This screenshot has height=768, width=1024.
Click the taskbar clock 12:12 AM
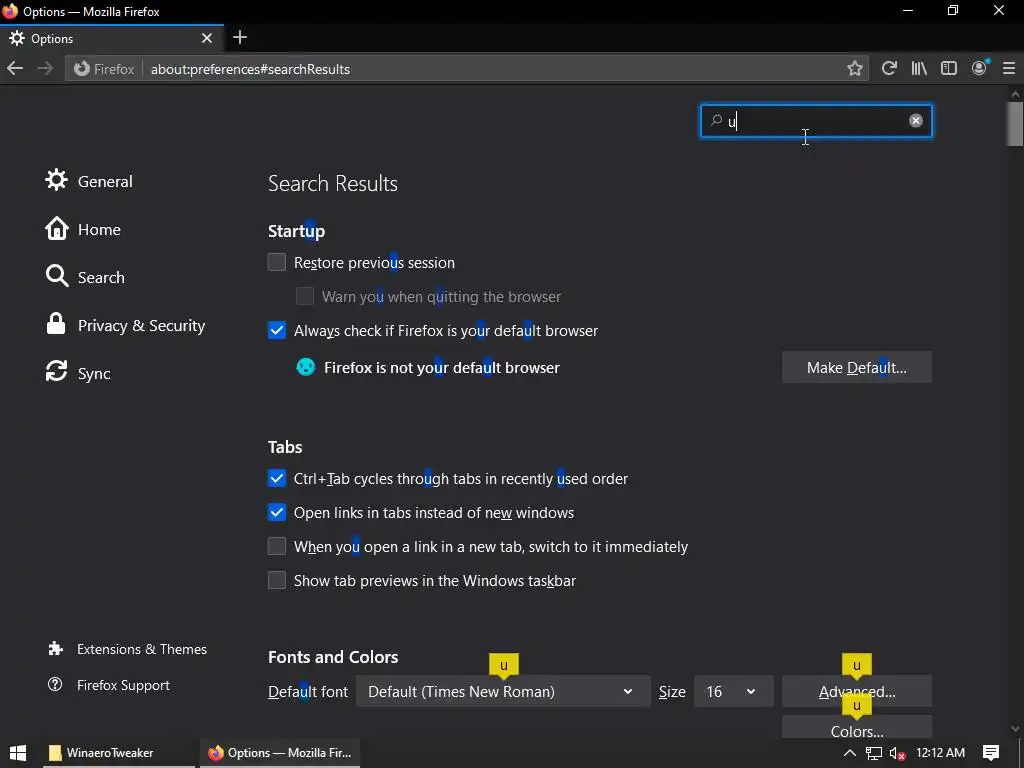pyautogui.click(x=940, y=752)
